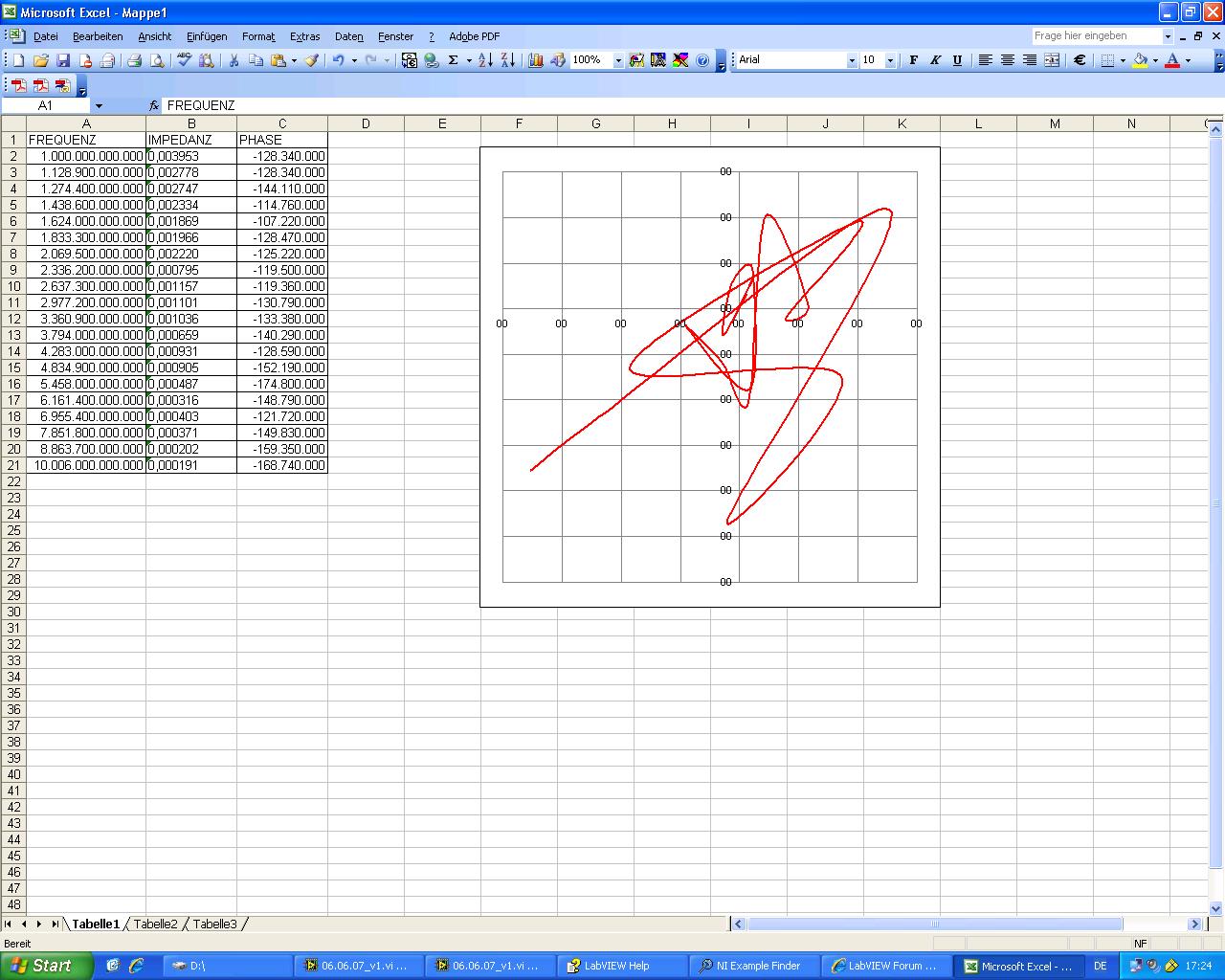Image resolution: width=1225 pixels, height=980 pixels.
Task: Launch the Chart Wizard
Action: [x=536, y=60]
